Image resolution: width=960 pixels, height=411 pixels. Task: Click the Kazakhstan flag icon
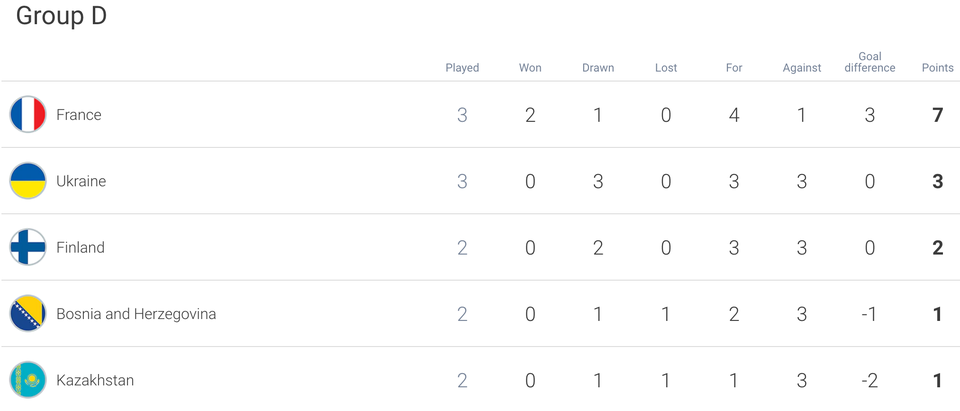tap(28, 380)
